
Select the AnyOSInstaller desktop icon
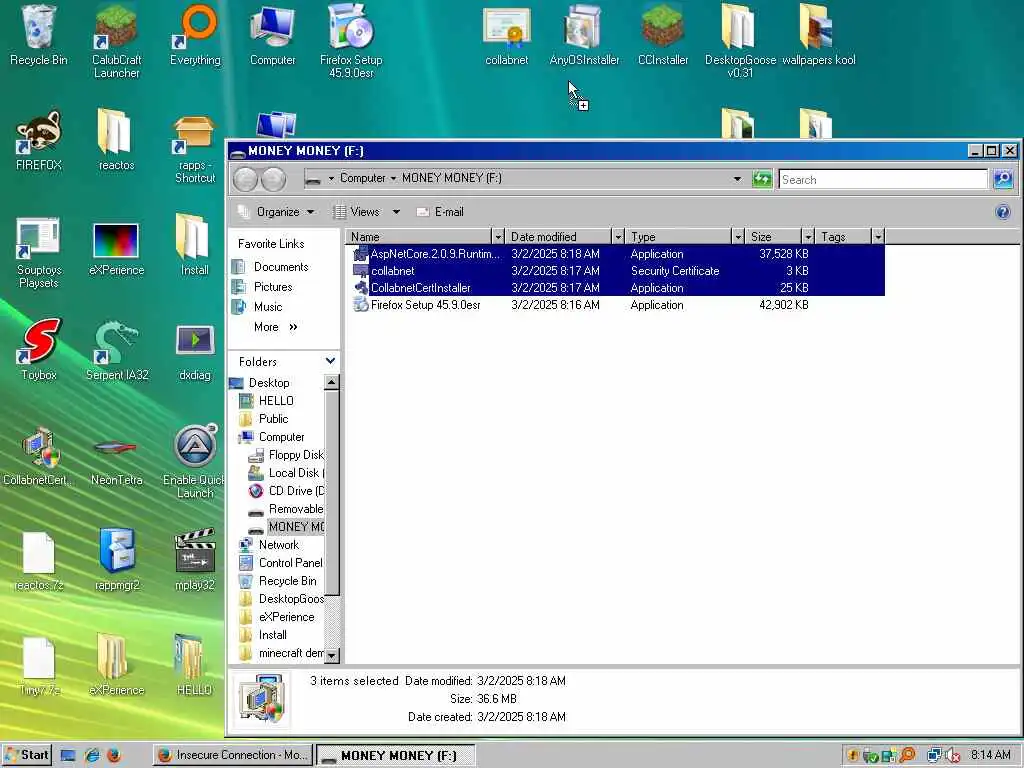pos(584,36)
